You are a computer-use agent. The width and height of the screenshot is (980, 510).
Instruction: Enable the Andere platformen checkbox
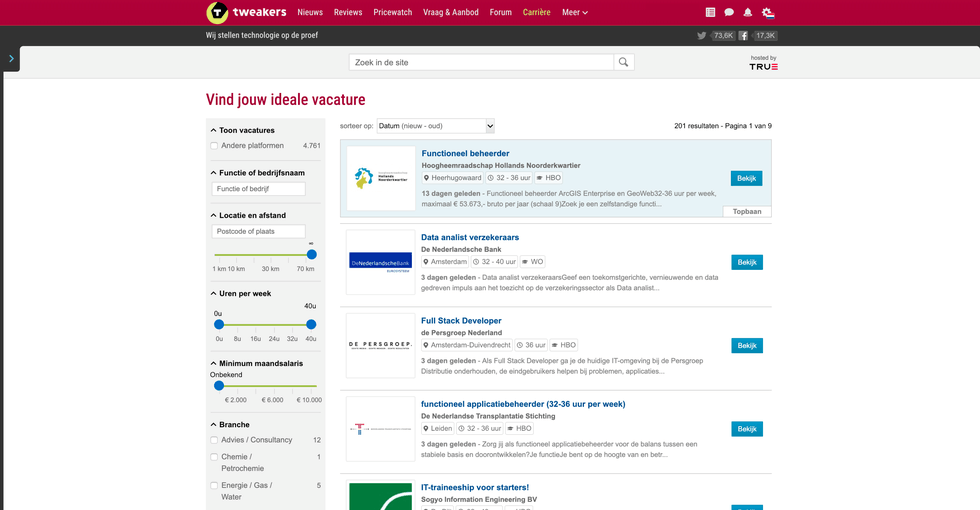tap(214, 146)
